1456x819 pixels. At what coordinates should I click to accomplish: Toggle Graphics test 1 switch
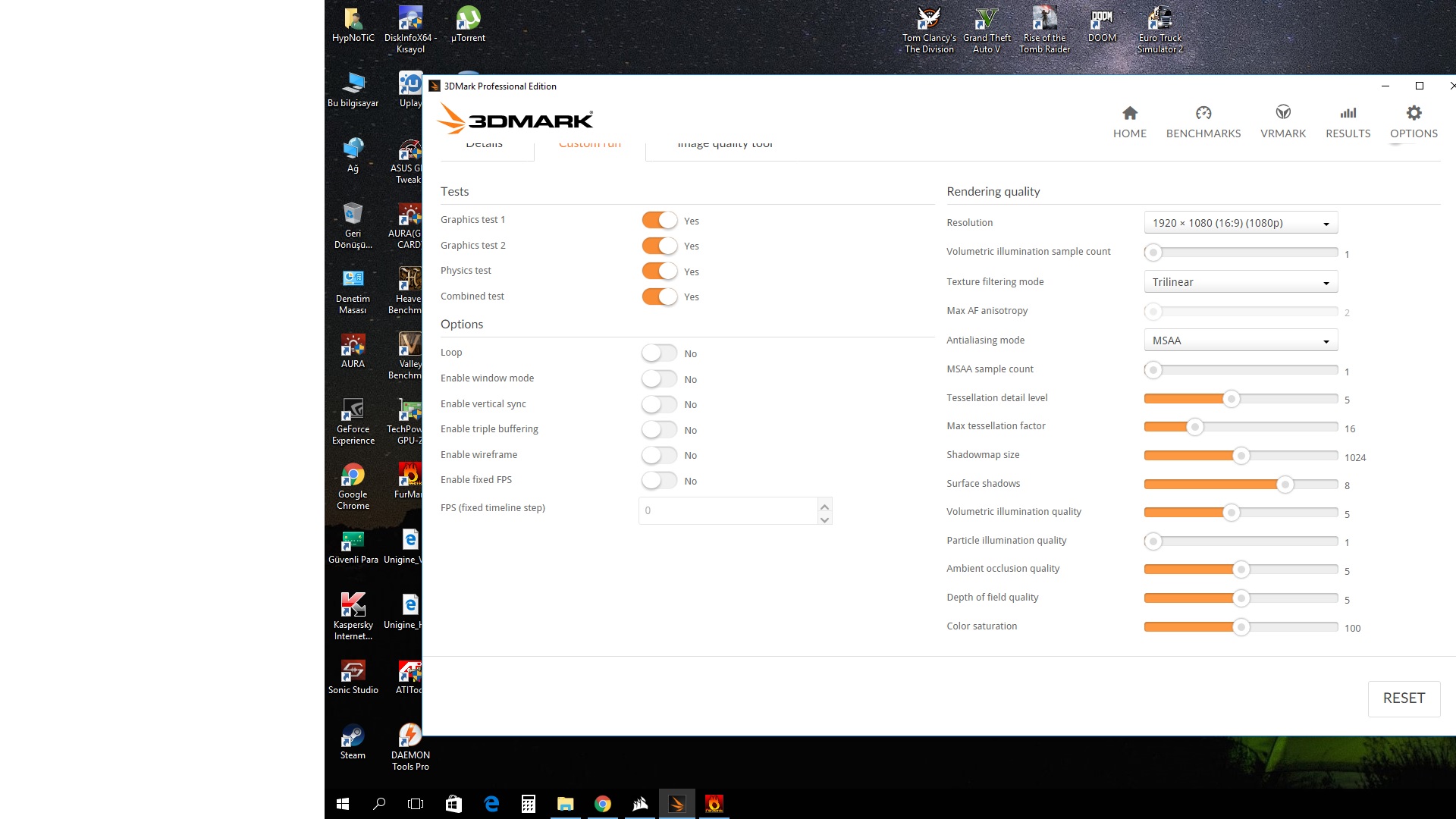point(659,220)
